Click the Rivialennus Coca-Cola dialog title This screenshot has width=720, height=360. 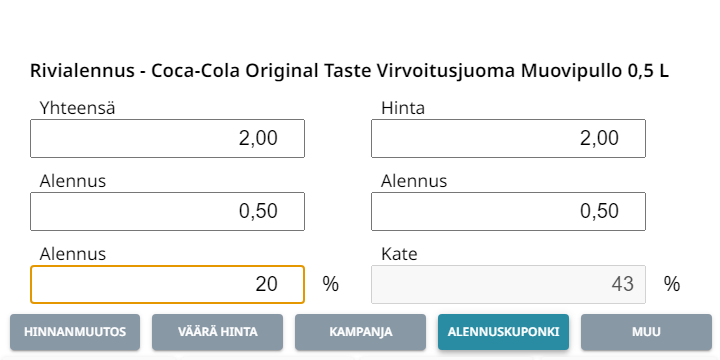point(349,71)
